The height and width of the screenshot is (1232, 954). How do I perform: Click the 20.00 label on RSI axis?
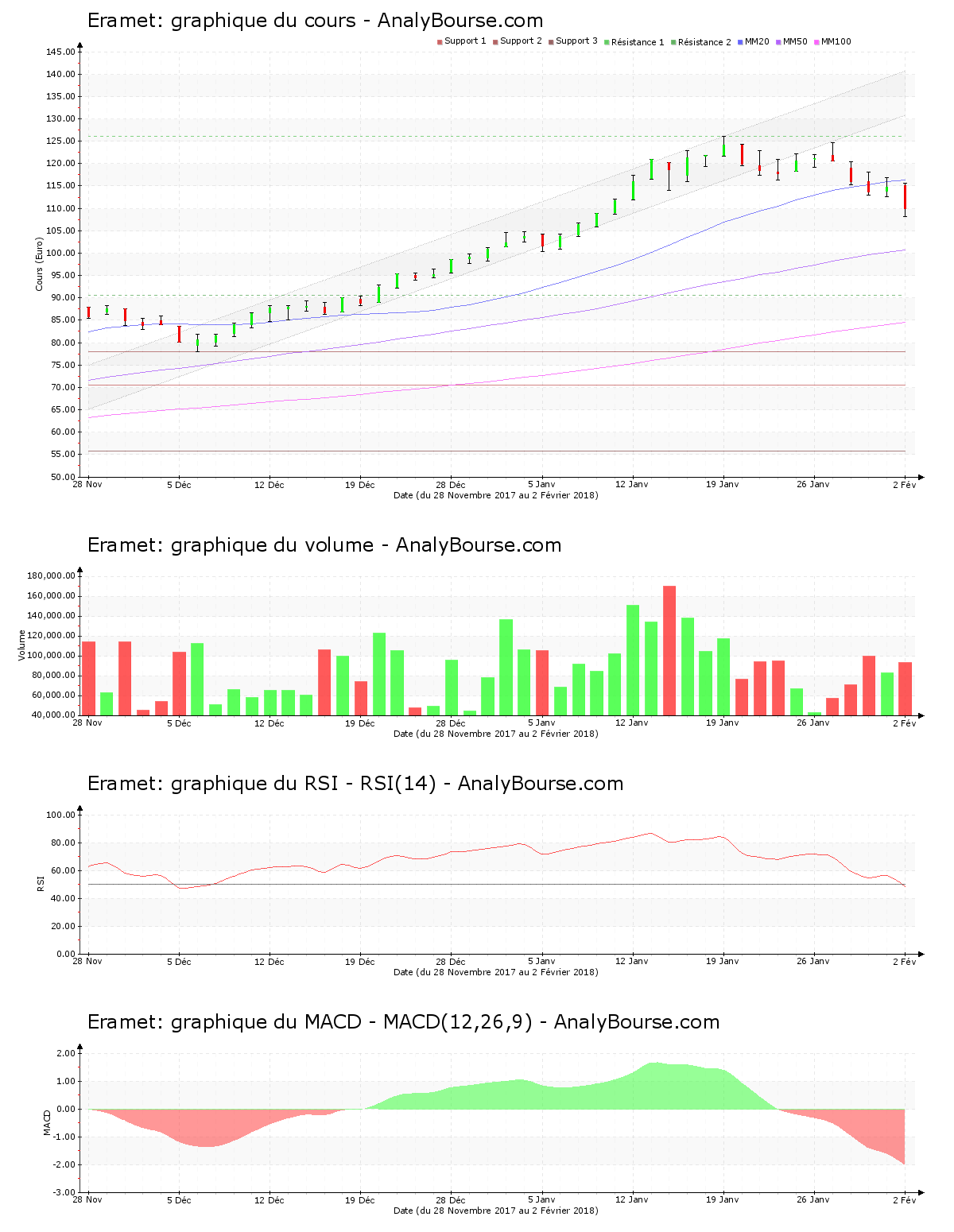[x=63, y=926]
